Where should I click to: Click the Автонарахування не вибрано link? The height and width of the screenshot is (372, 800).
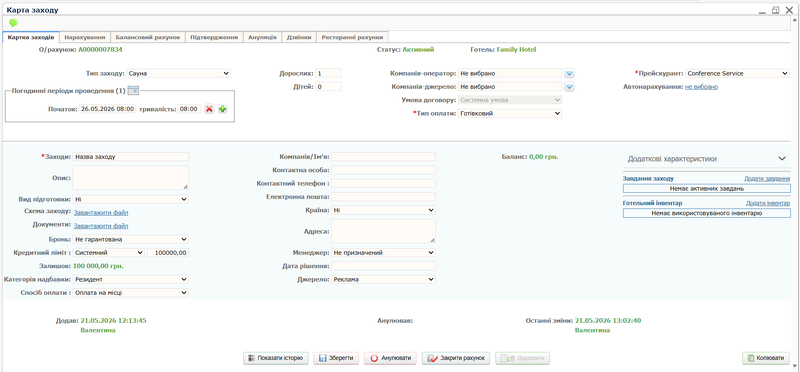pos(701,87)
